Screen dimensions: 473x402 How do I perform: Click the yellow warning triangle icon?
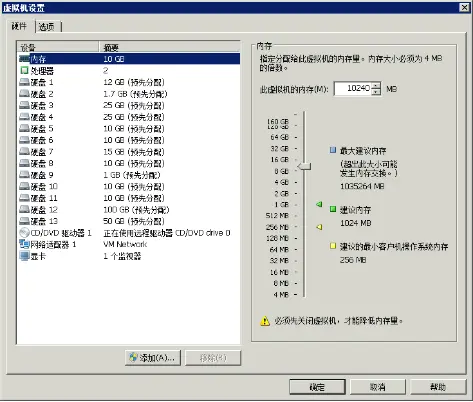coord(265,321)
